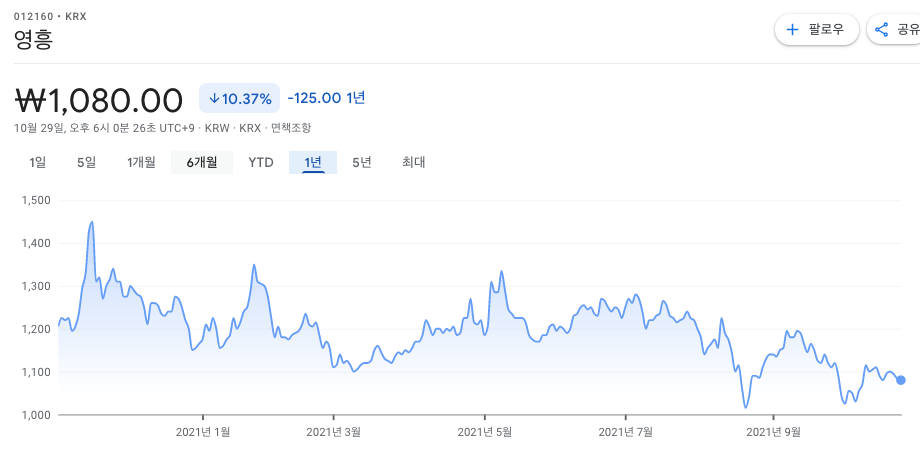Click the plus icon in the 팔로우 button
Image resolution: width=920 pixels, height=454 pixels.
(792, 30)
